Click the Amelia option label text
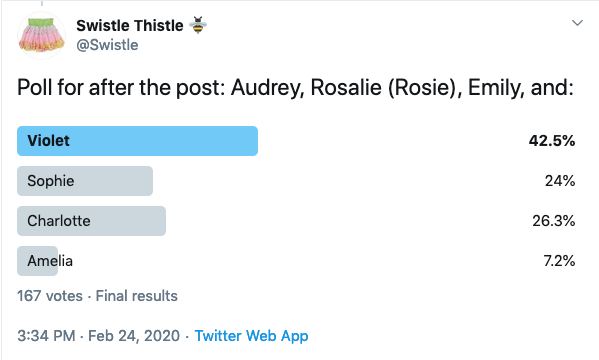This screenshot has width=599, height=360. coord(50,261)
